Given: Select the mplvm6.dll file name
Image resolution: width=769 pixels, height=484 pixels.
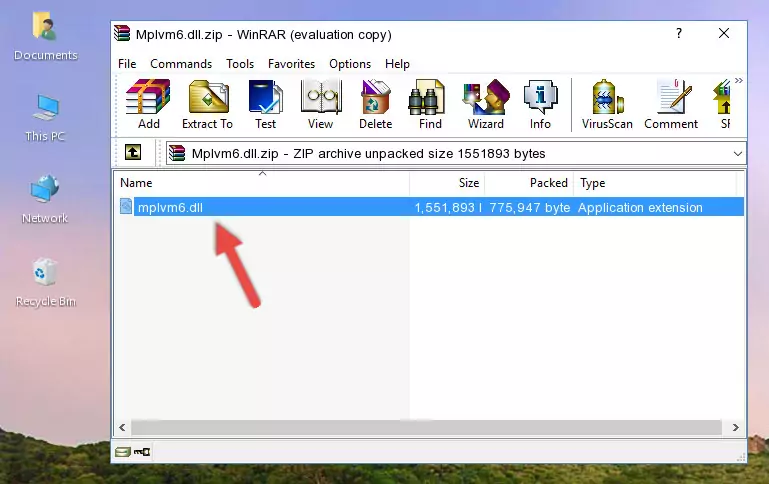Looking at the screenshot, I should coord(170,207).
